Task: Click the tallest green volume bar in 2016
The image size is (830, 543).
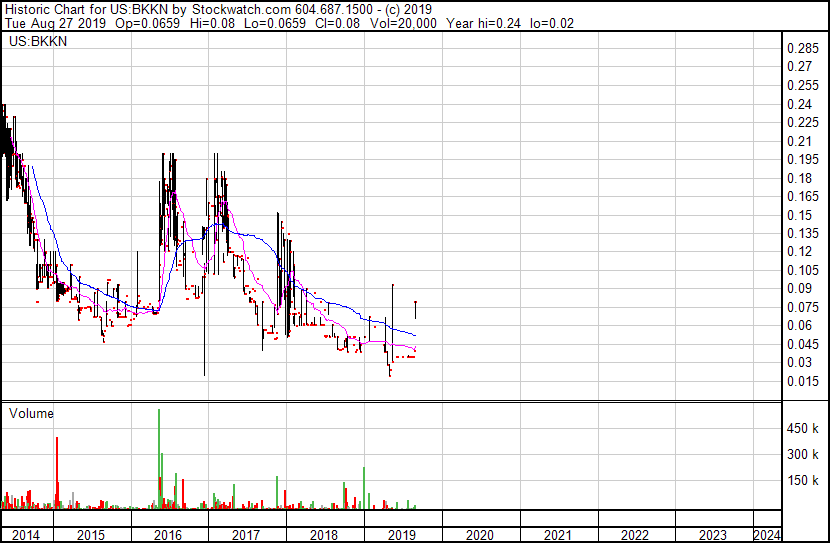Action: [159, 459]
